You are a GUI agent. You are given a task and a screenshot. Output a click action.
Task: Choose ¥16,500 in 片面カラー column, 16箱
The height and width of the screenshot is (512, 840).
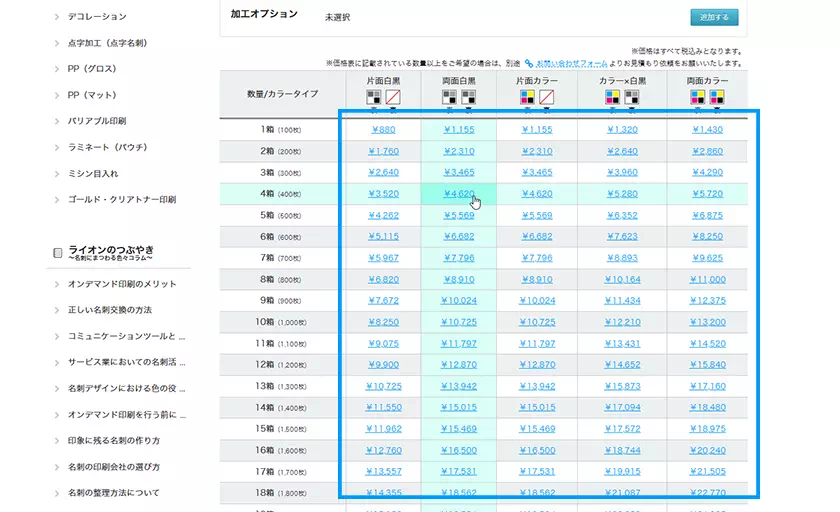pyautogui.click(x=537, y=450)
